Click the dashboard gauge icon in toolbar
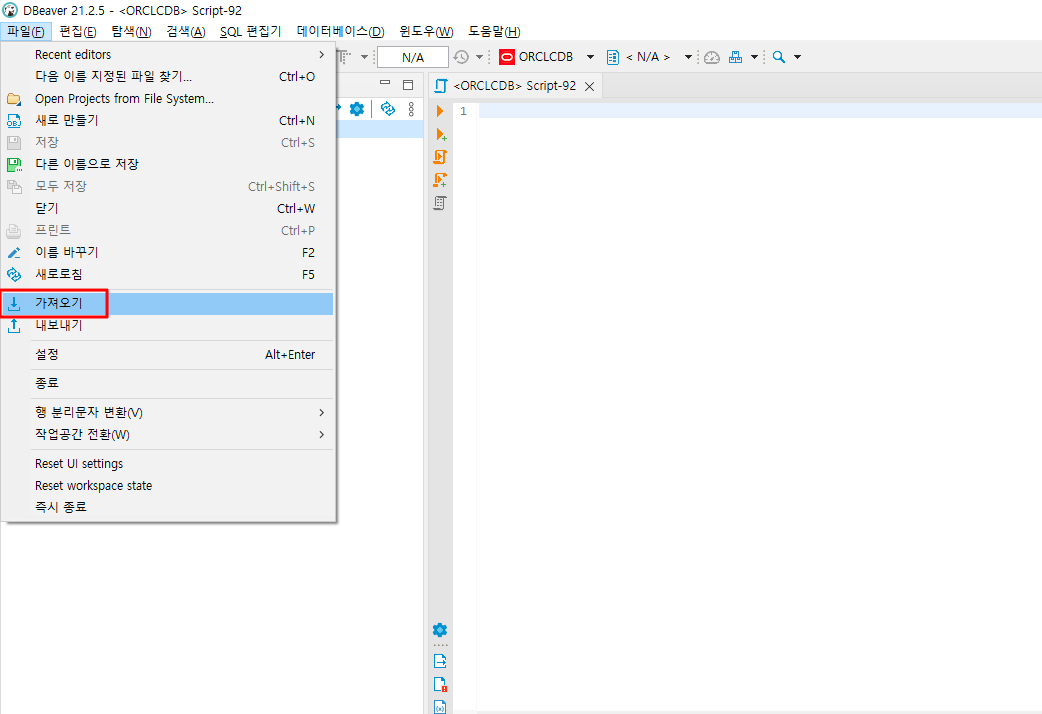The image size is (1042, 714). point(712,57)
